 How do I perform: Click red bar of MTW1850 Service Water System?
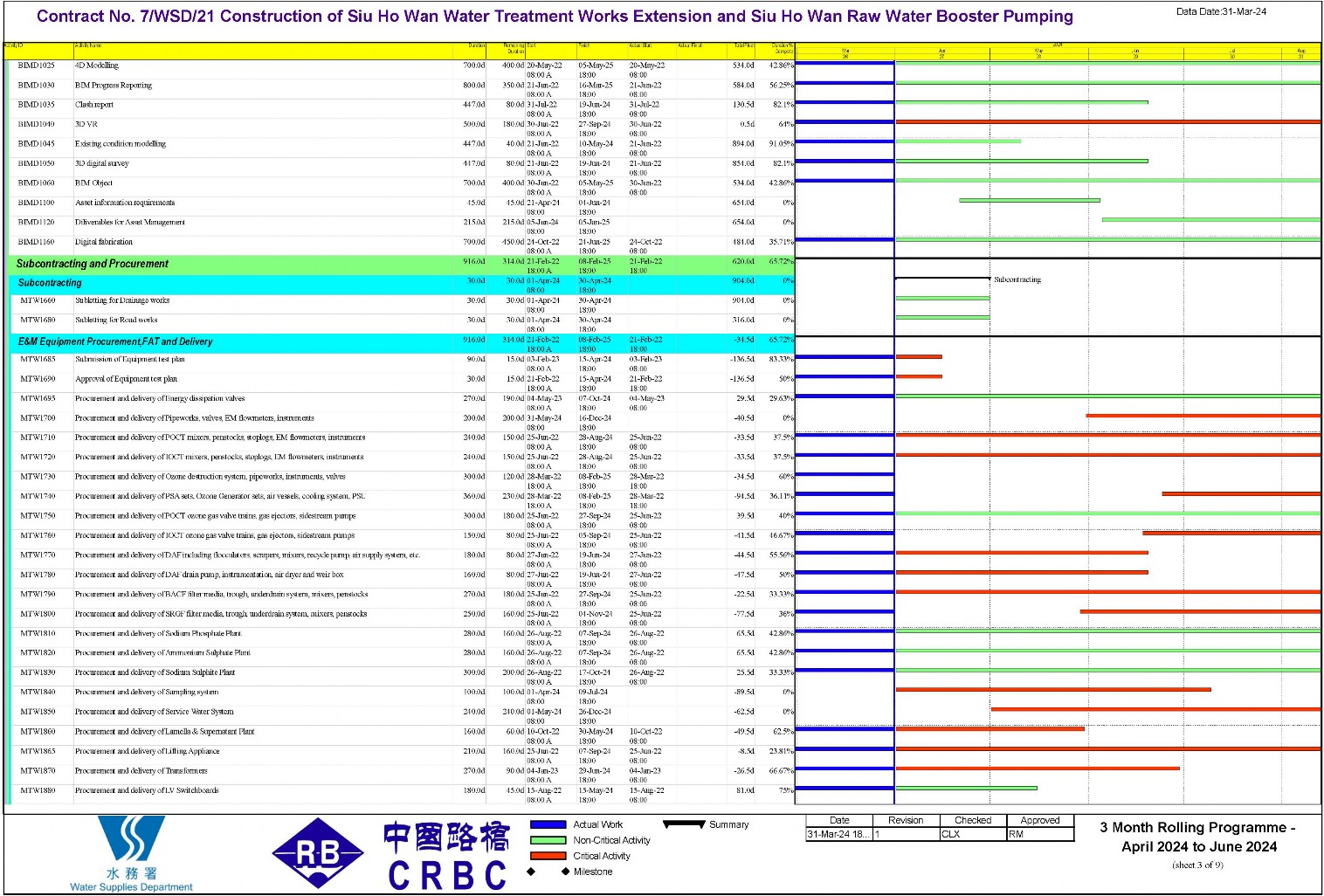pyautogui.click(x=1156, y=709)
